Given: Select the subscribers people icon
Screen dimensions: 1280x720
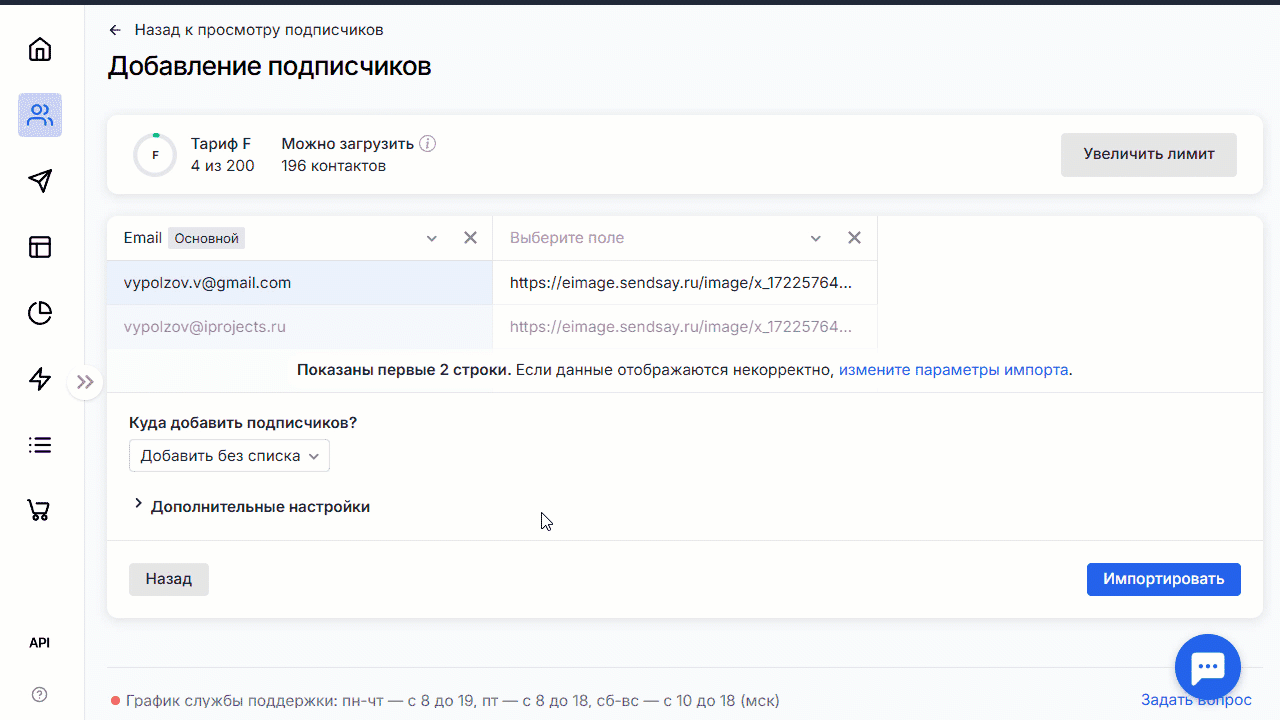Looking at the screenshot, I should click(x=40, y=115).
